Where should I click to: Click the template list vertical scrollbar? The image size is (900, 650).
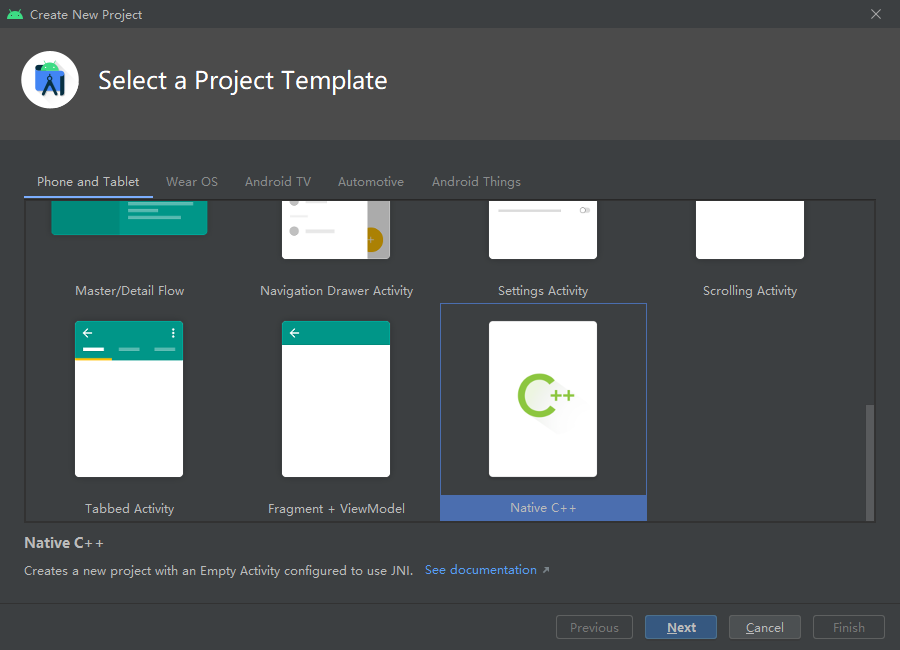pyautogui.click(x=869, y=460)
